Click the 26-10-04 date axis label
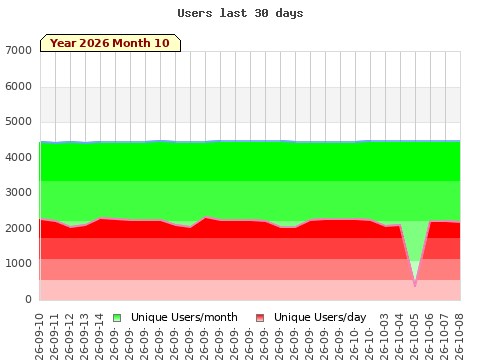 point(399,336)
